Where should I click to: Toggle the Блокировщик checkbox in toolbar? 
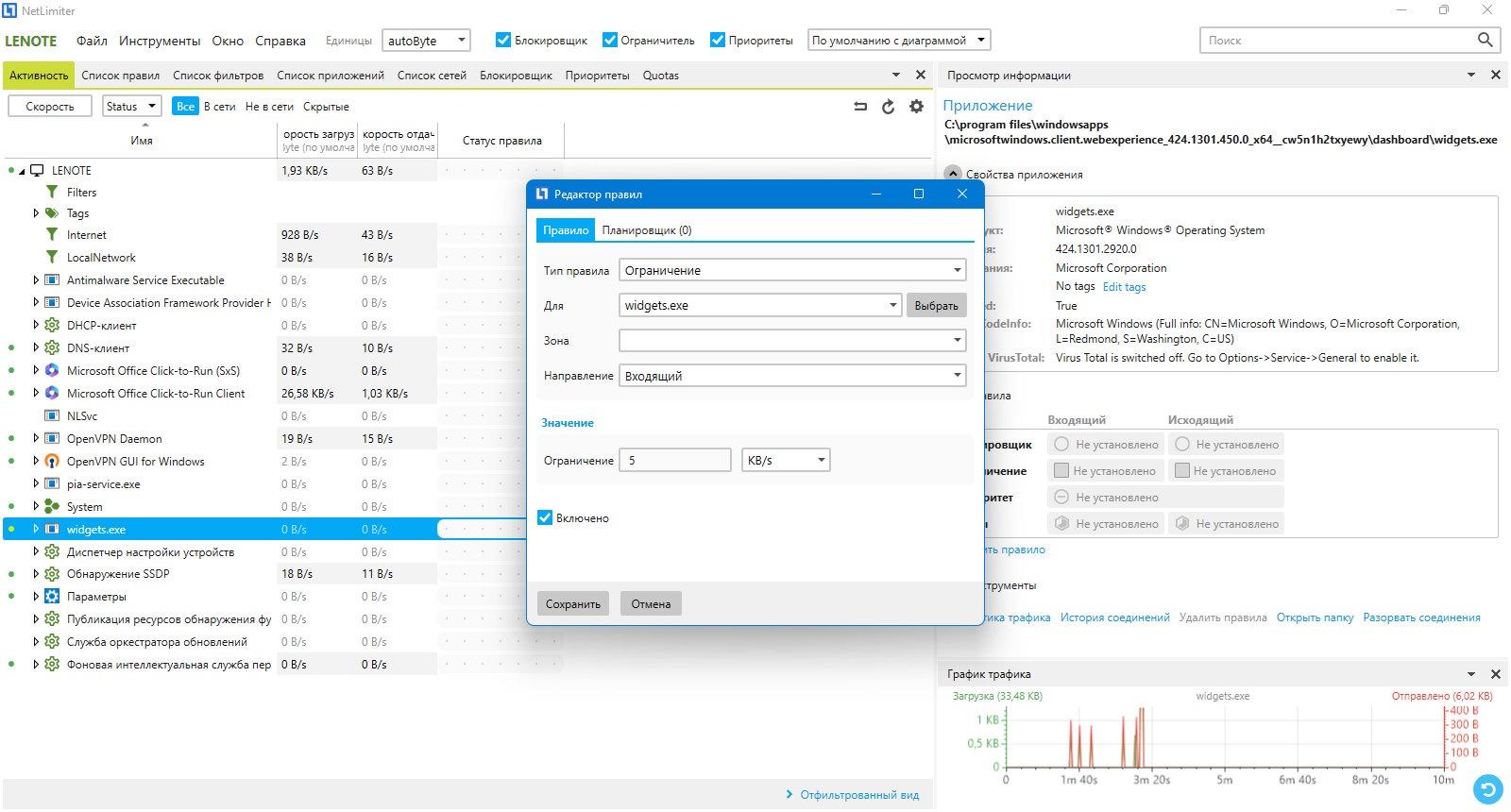point(503,40)
